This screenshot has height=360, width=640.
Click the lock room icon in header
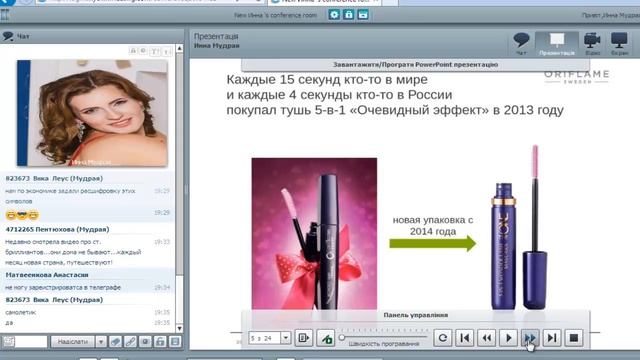tap(349, 15)
